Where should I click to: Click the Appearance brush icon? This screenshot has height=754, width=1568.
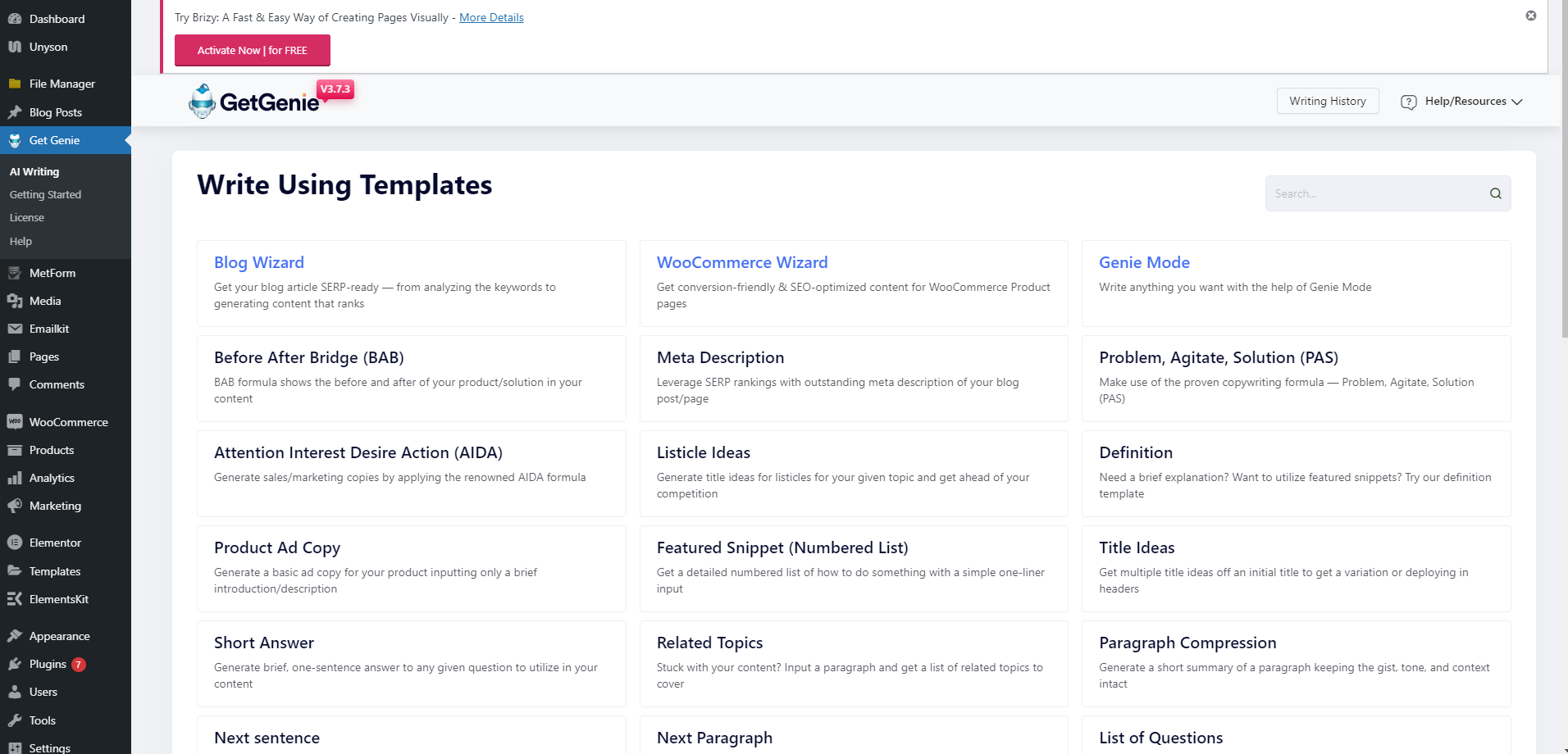pyautogui.click(x=15, y=636)
